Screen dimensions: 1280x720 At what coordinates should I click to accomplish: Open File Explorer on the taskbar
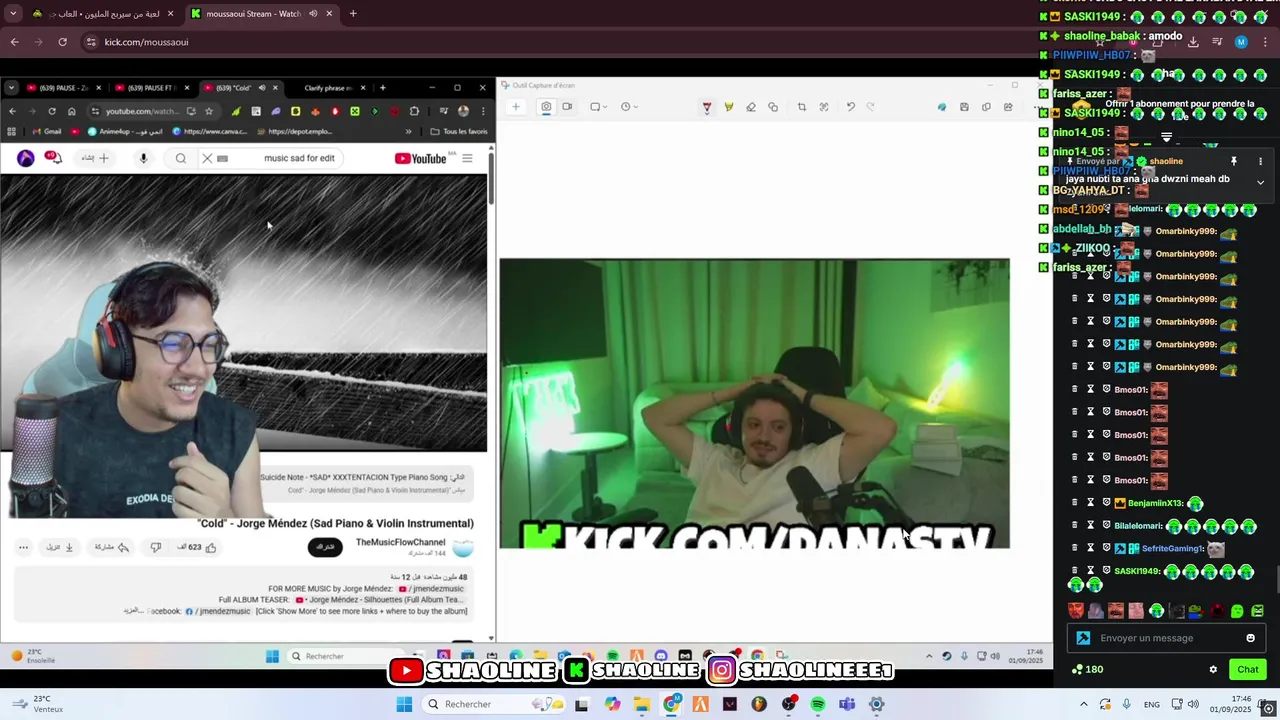(641, 704)
